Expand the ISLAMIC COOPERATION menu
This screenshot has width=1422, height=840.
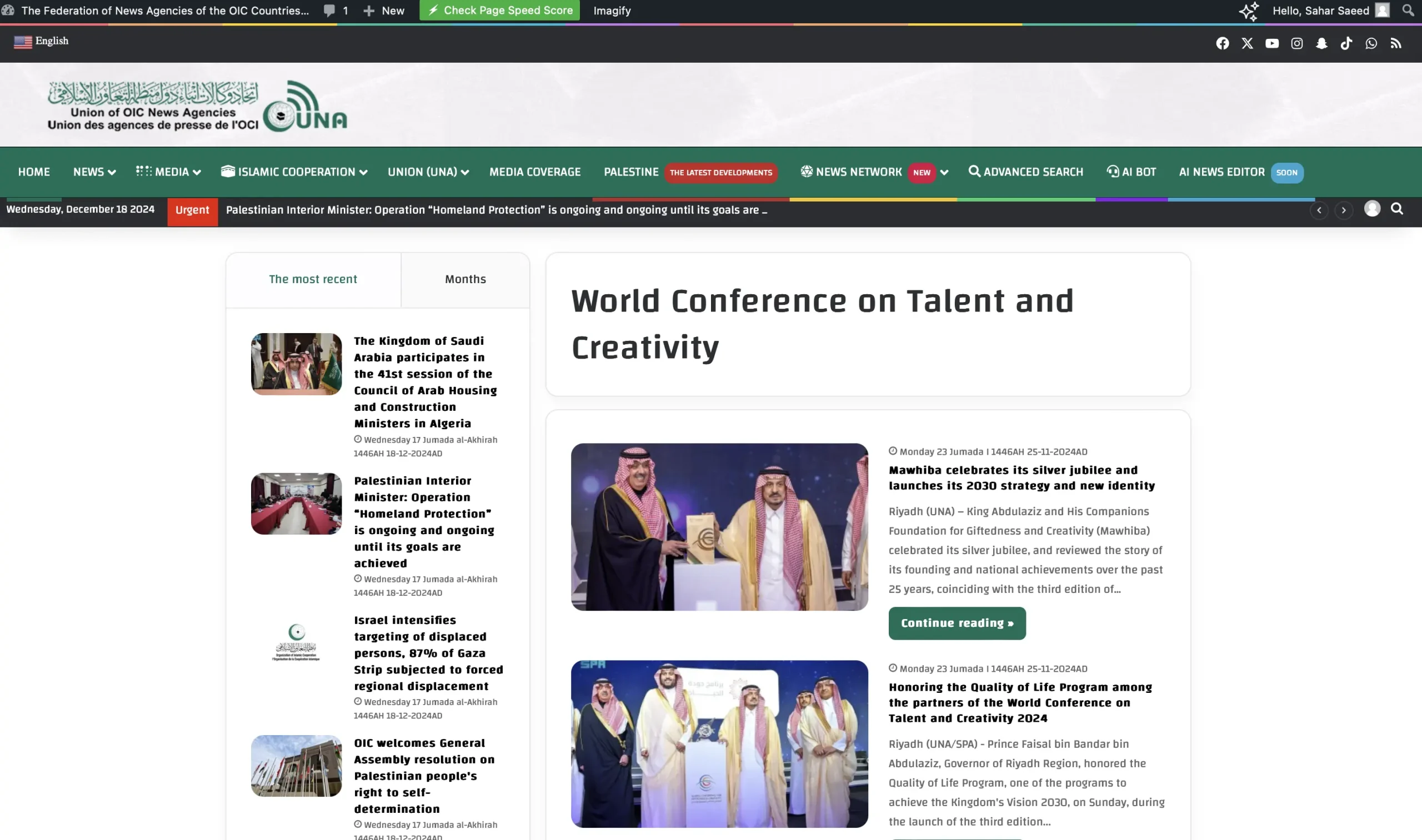(294, 172)
